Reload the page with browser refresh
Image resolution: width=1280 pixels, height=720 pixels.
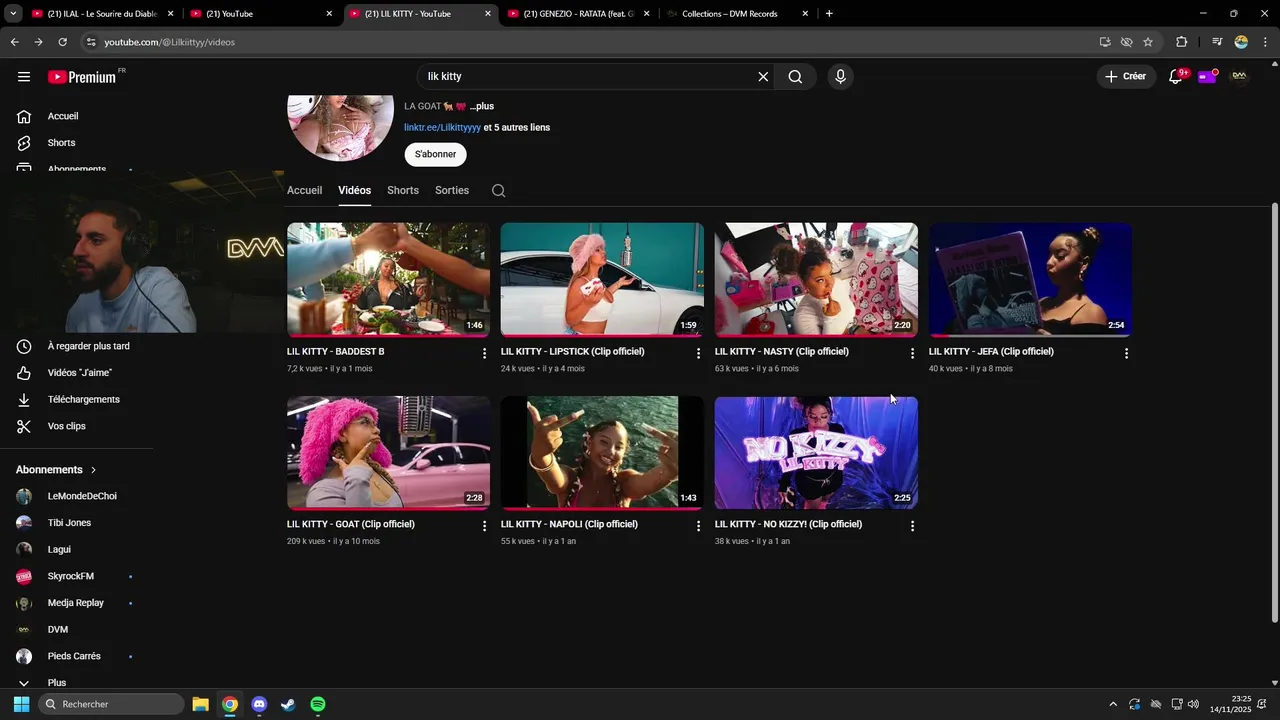(x=62, y=42)
